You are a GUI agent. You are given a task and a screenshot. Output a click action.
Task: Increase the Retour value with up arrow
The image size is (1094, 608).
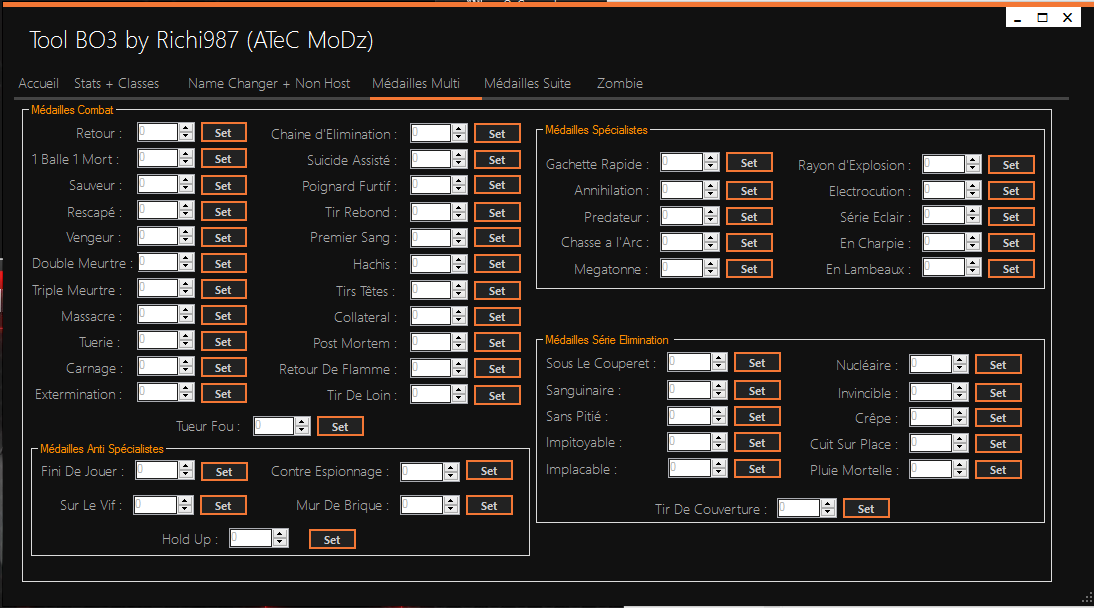186,128
